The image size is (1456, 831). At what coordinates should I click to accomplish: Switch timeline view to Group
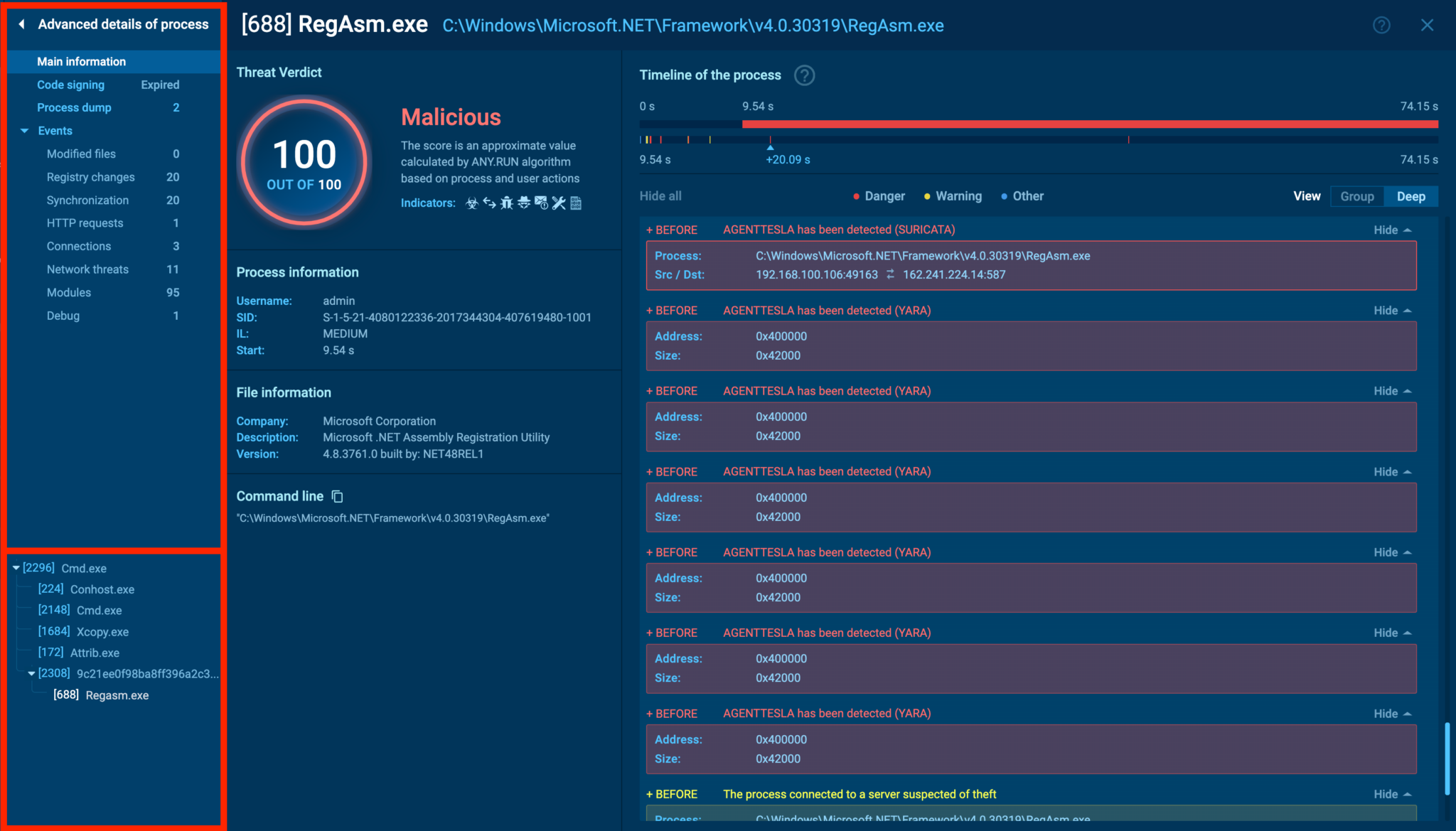(x=1356, y=196)
